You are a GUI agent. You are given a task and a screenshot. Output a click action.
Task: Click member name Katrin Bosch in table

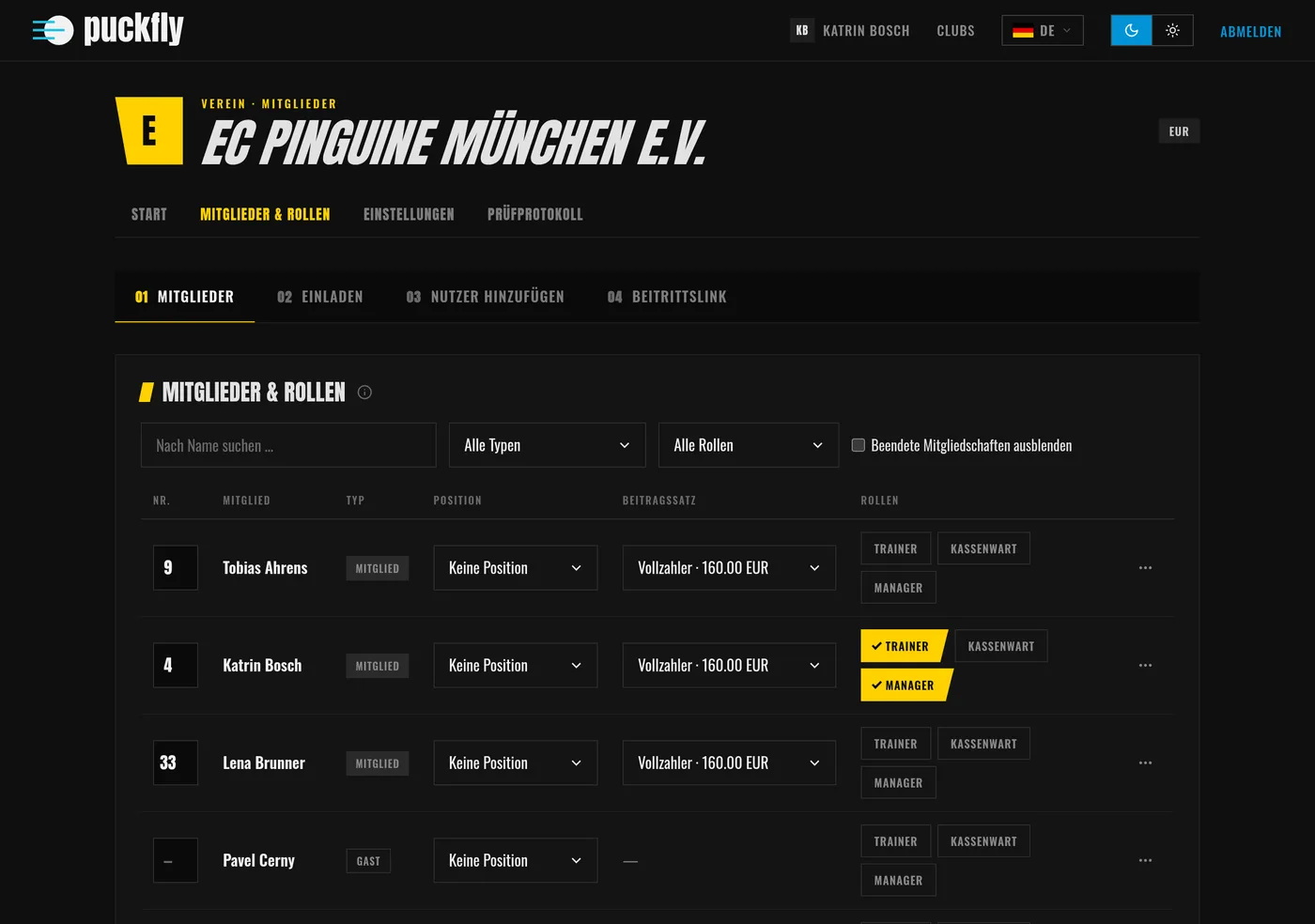pyautogui.click(x=262, y=666)
